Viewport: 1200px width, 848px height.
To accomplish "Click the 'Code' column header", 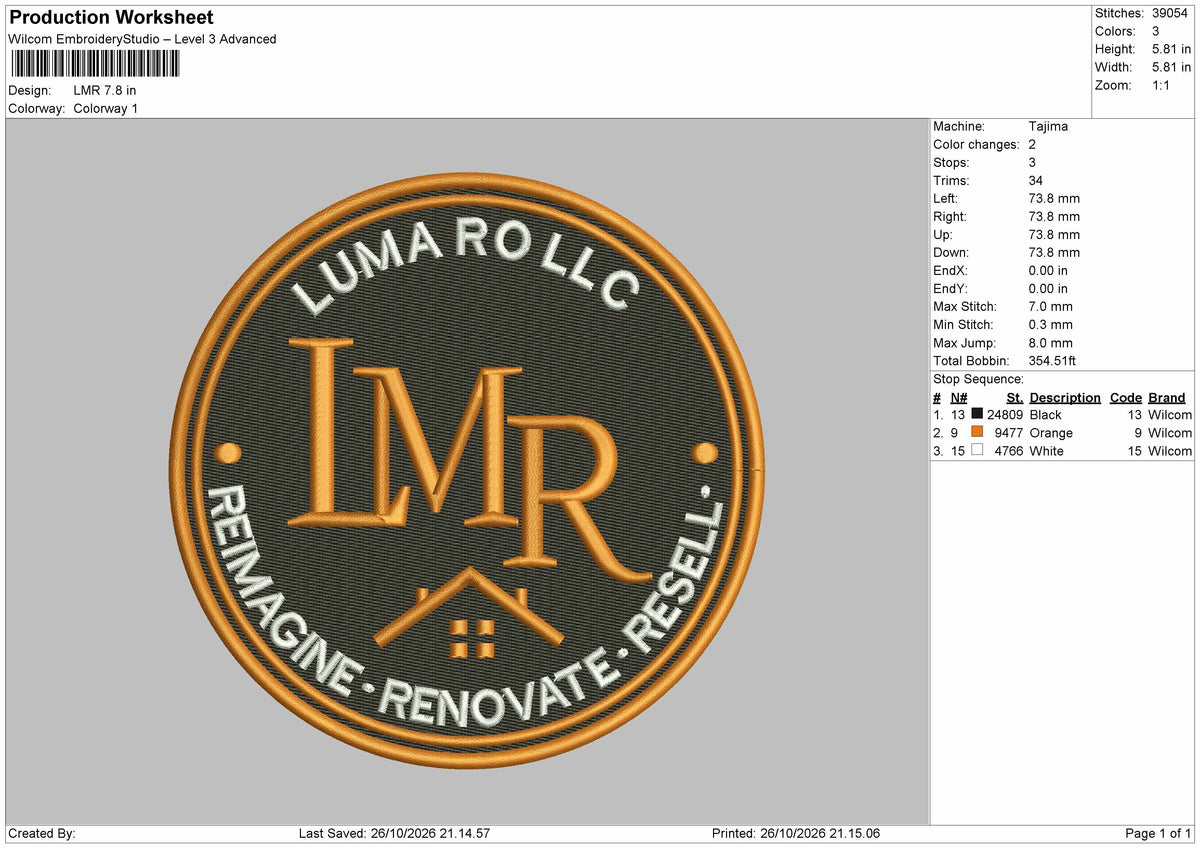I will coord(1126,397).
